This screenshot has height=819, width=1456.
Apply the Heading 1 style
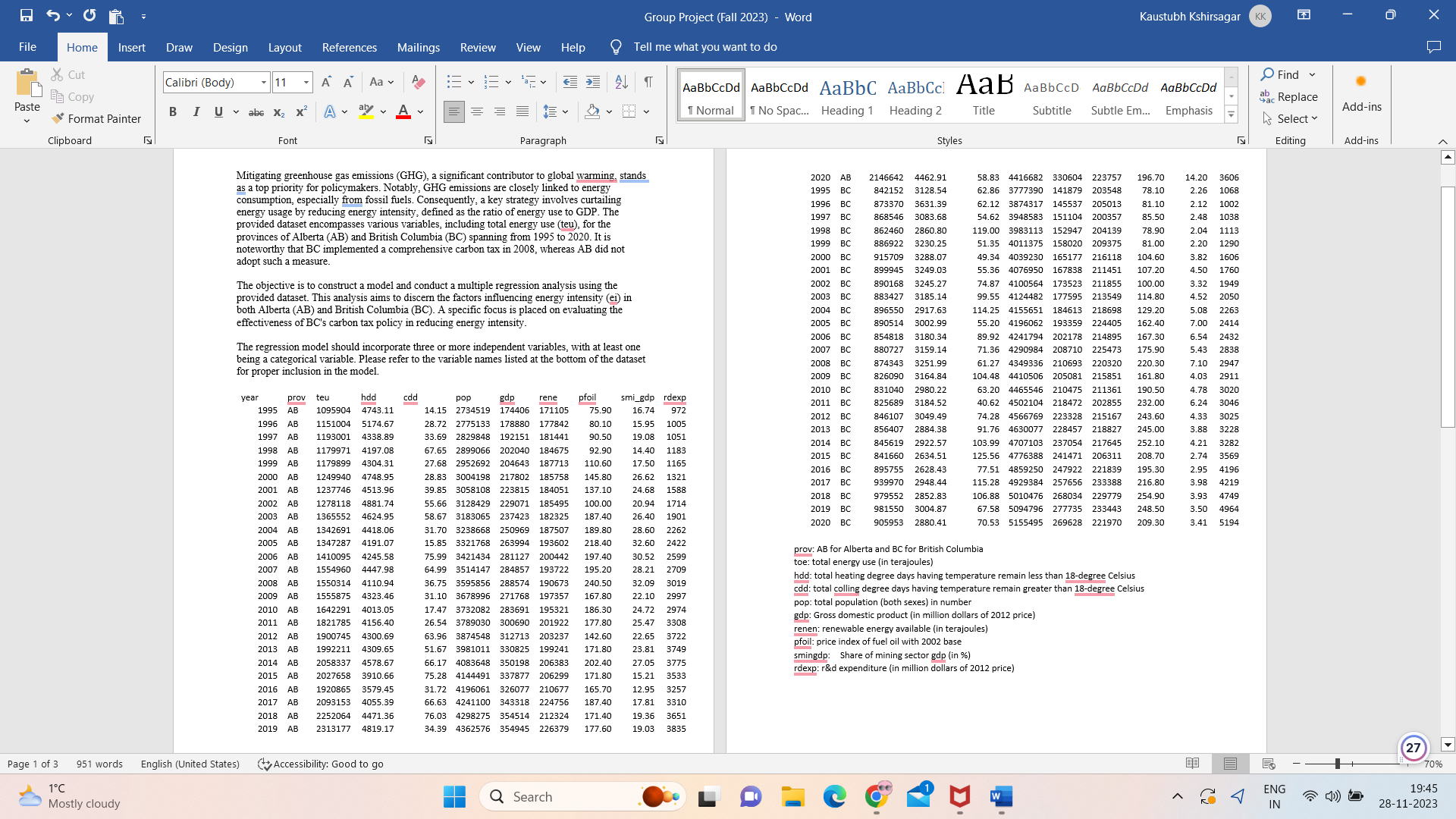click(x=847, y=96)
